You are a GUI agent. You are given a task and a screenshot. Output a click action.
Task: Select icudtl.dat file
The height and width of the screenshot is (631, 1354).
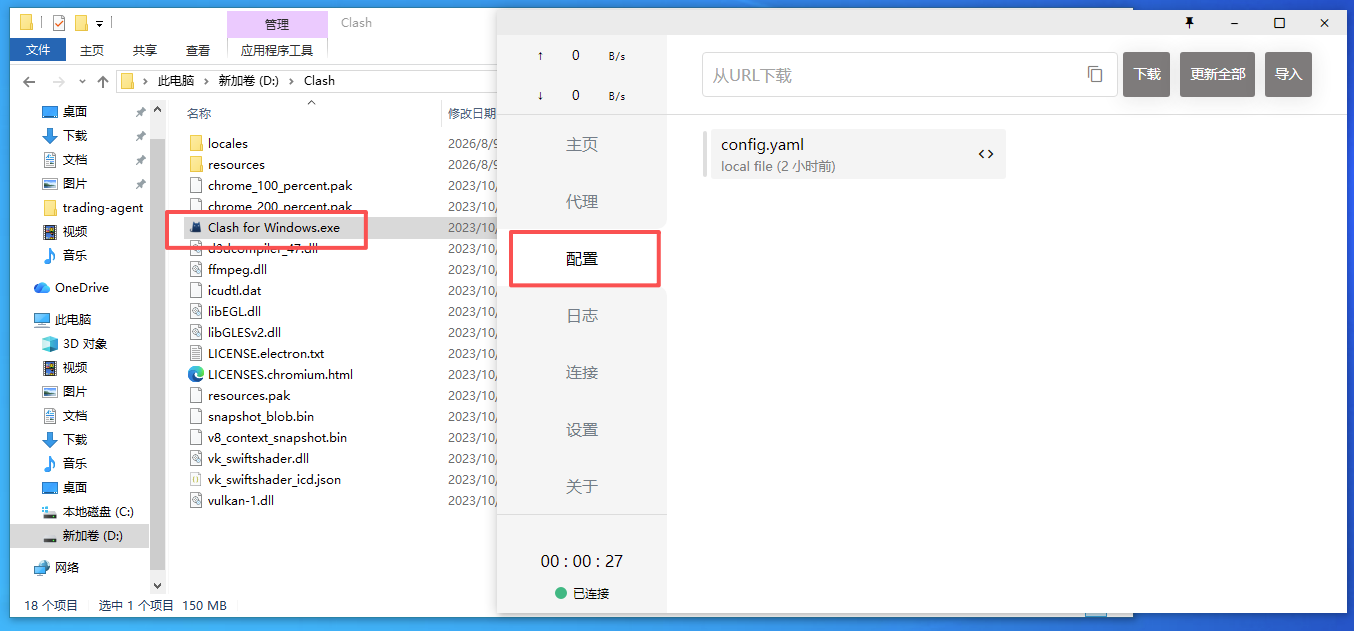(x=235, y=290)
